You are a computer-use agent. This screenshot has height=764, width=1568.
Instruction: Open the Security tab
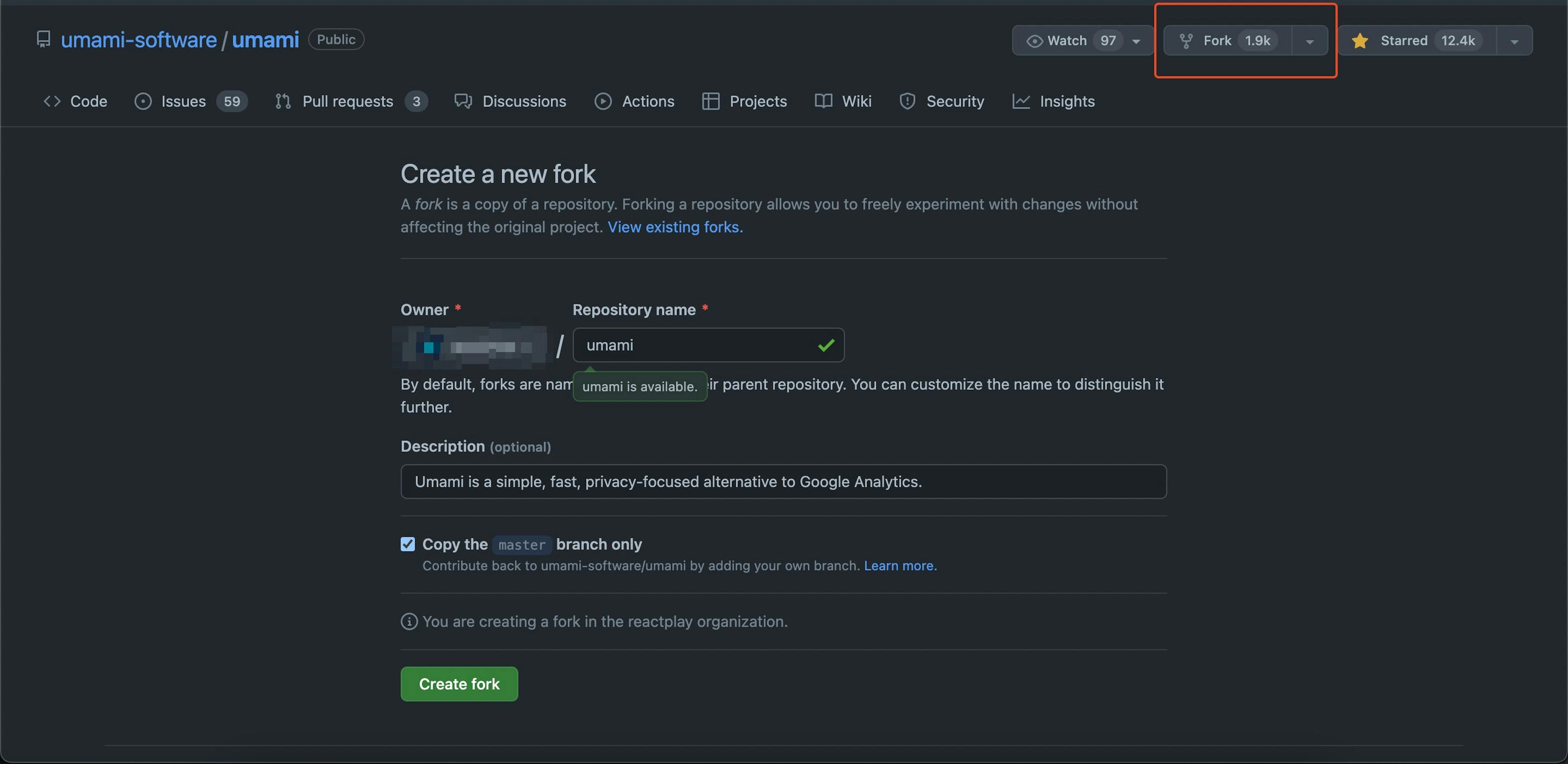pos(942,101)
